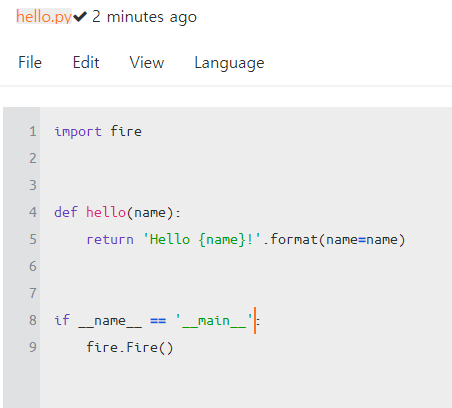Click the '__main__' string

pos(214,321)
